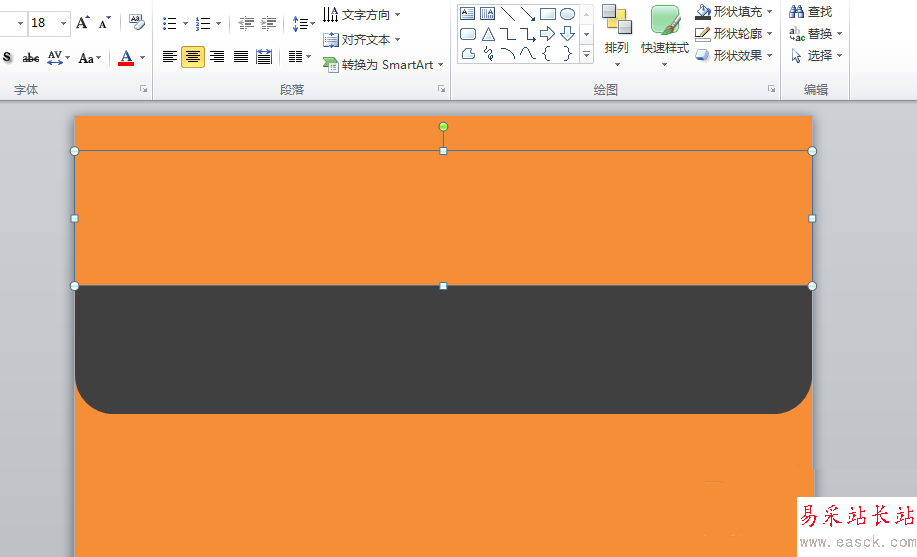Screen dimensions: 917x557
Task: Select the elbow arrow connector shape
Action: pos(528,34)
